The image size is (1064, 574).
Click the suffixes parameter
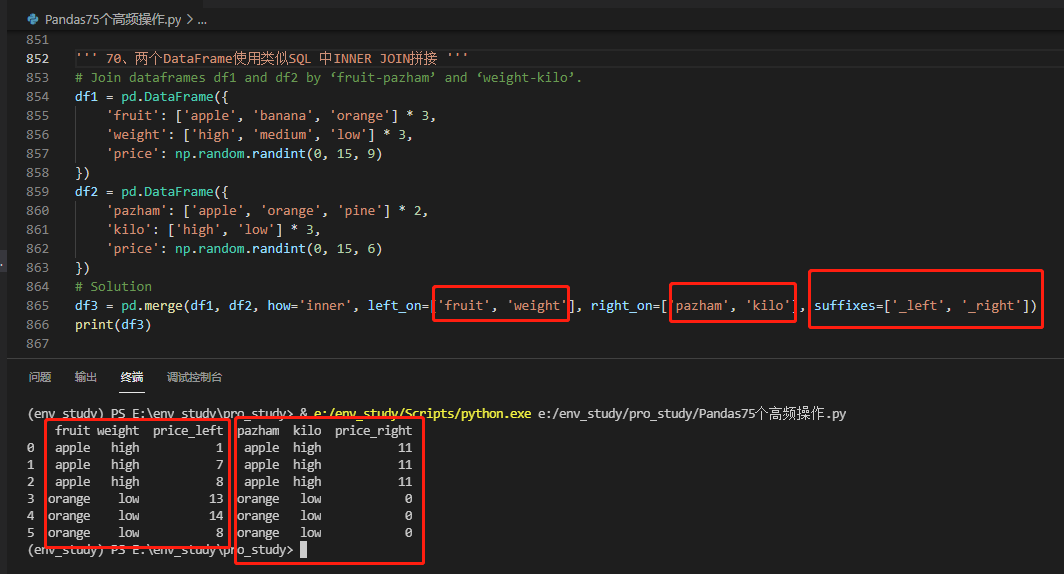[925, 305]
